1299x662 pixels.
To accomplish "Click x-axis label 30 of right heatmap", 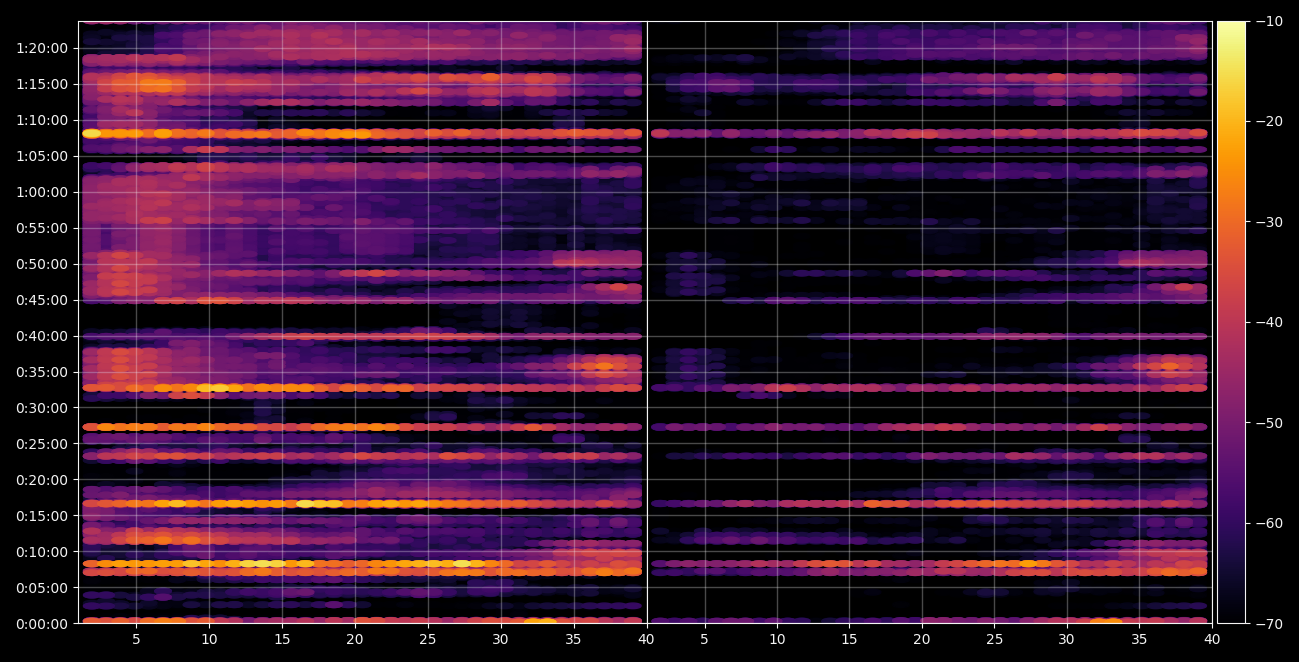I will (x=1067, y=639).
